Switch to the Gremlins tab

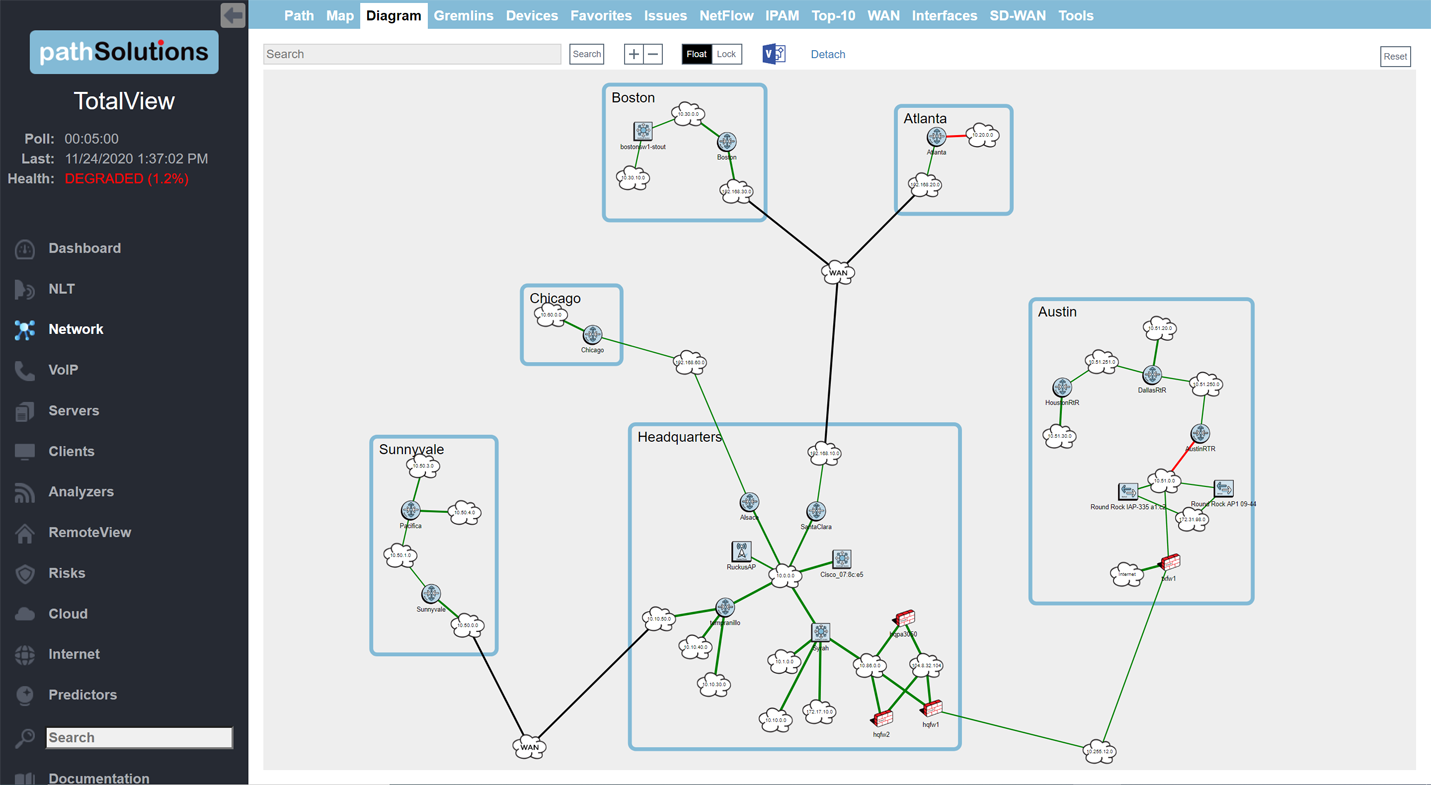463,16
